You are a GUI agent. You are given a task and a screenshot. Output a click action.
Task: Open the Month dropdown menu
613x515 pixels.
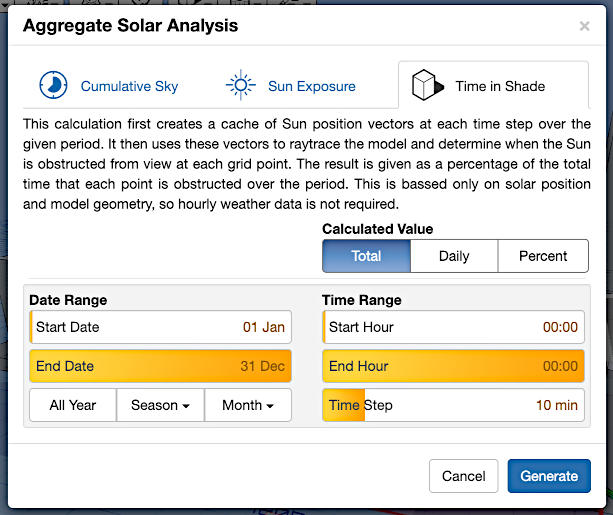248,405
